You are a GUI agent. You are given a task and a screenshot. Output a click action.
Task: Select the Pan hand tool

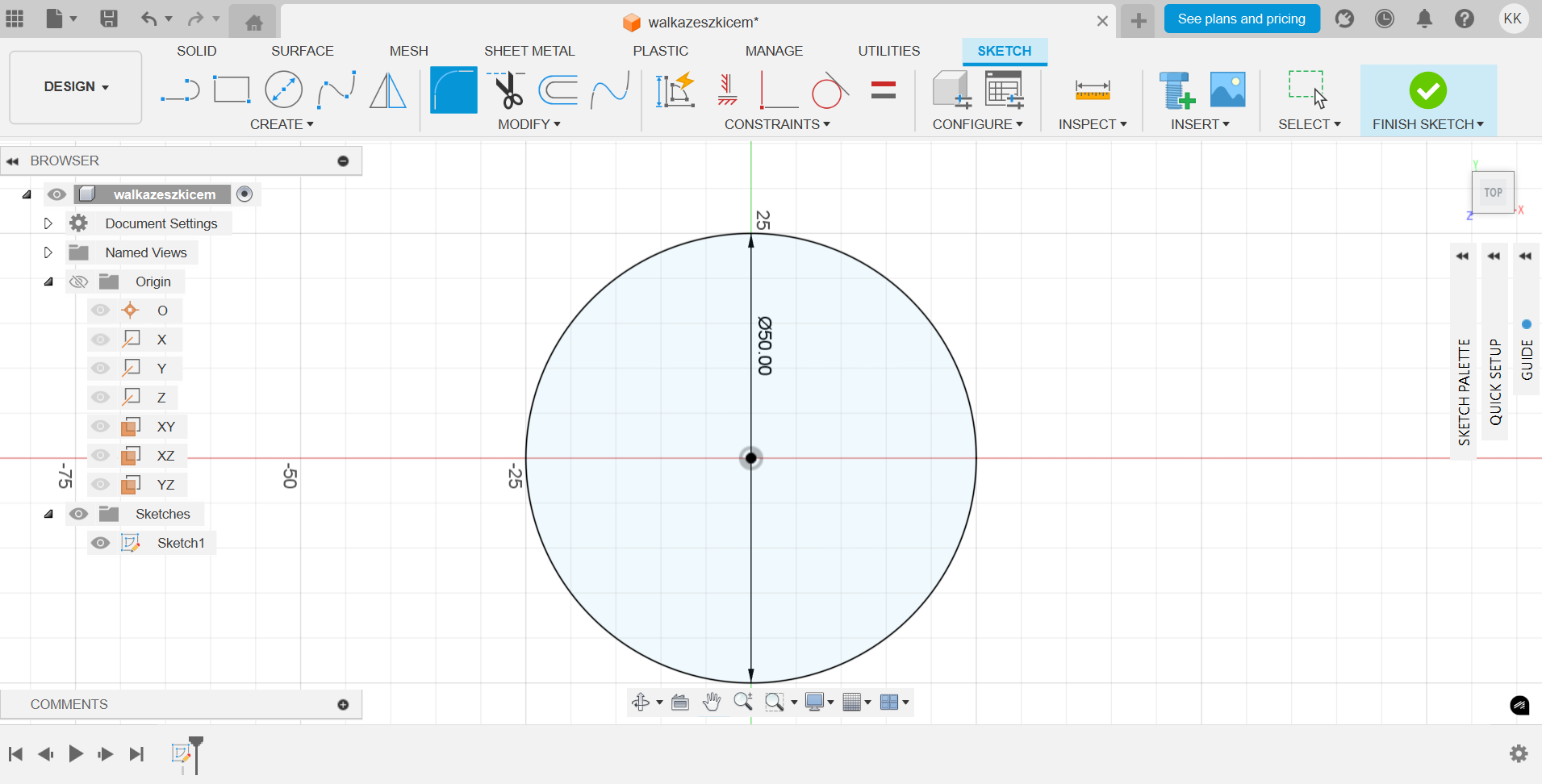pos(711,703)
